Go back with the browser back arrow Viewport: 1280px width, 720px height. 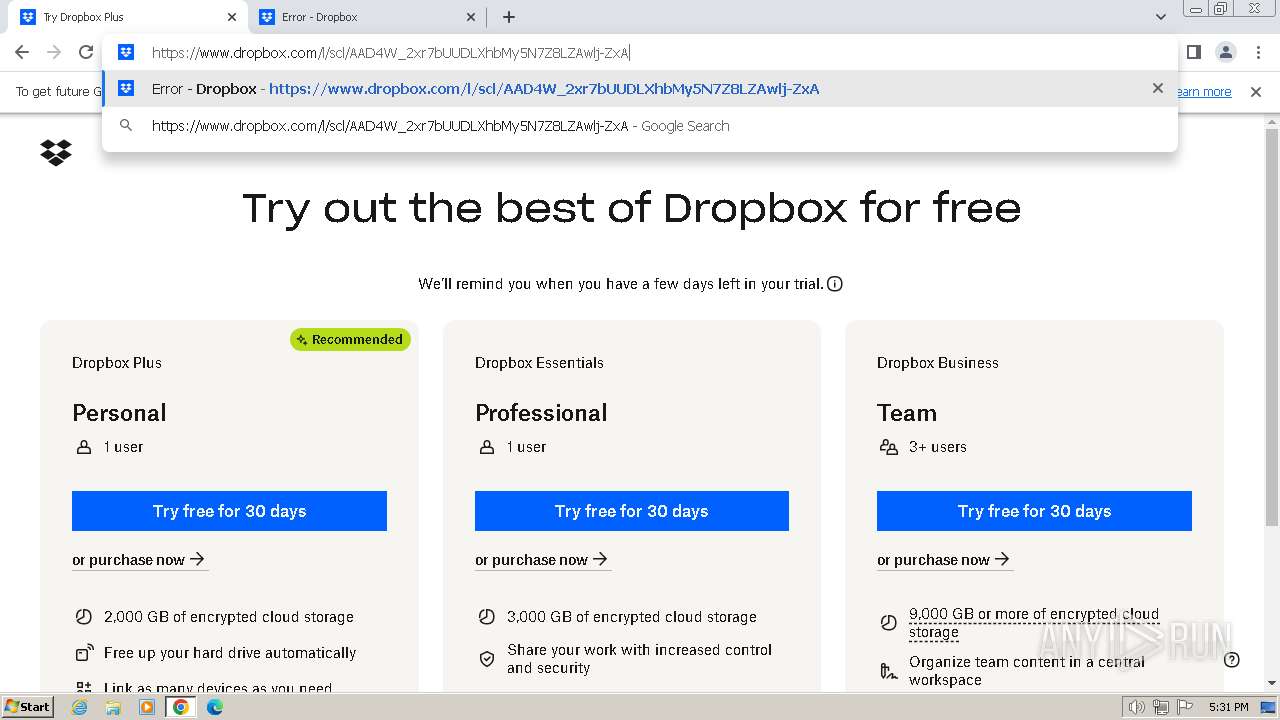(x=22, y=52)
